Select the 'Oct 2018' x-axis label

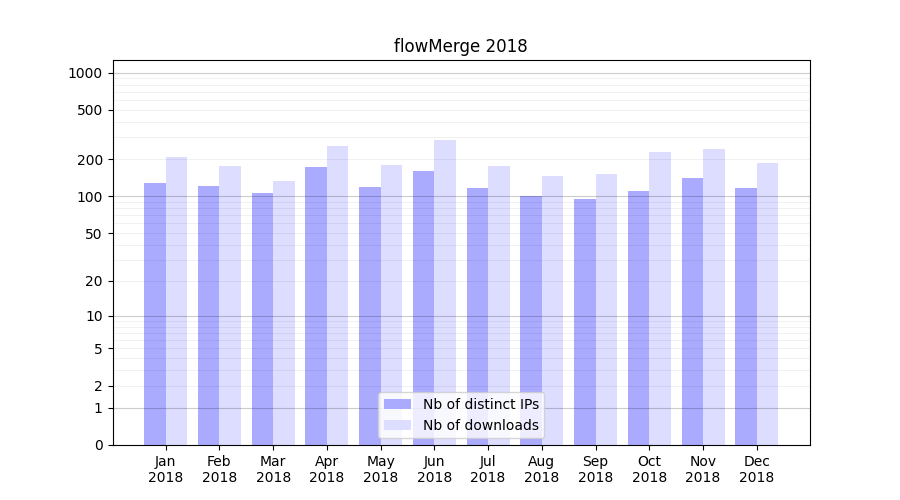(x=649, y=469)
